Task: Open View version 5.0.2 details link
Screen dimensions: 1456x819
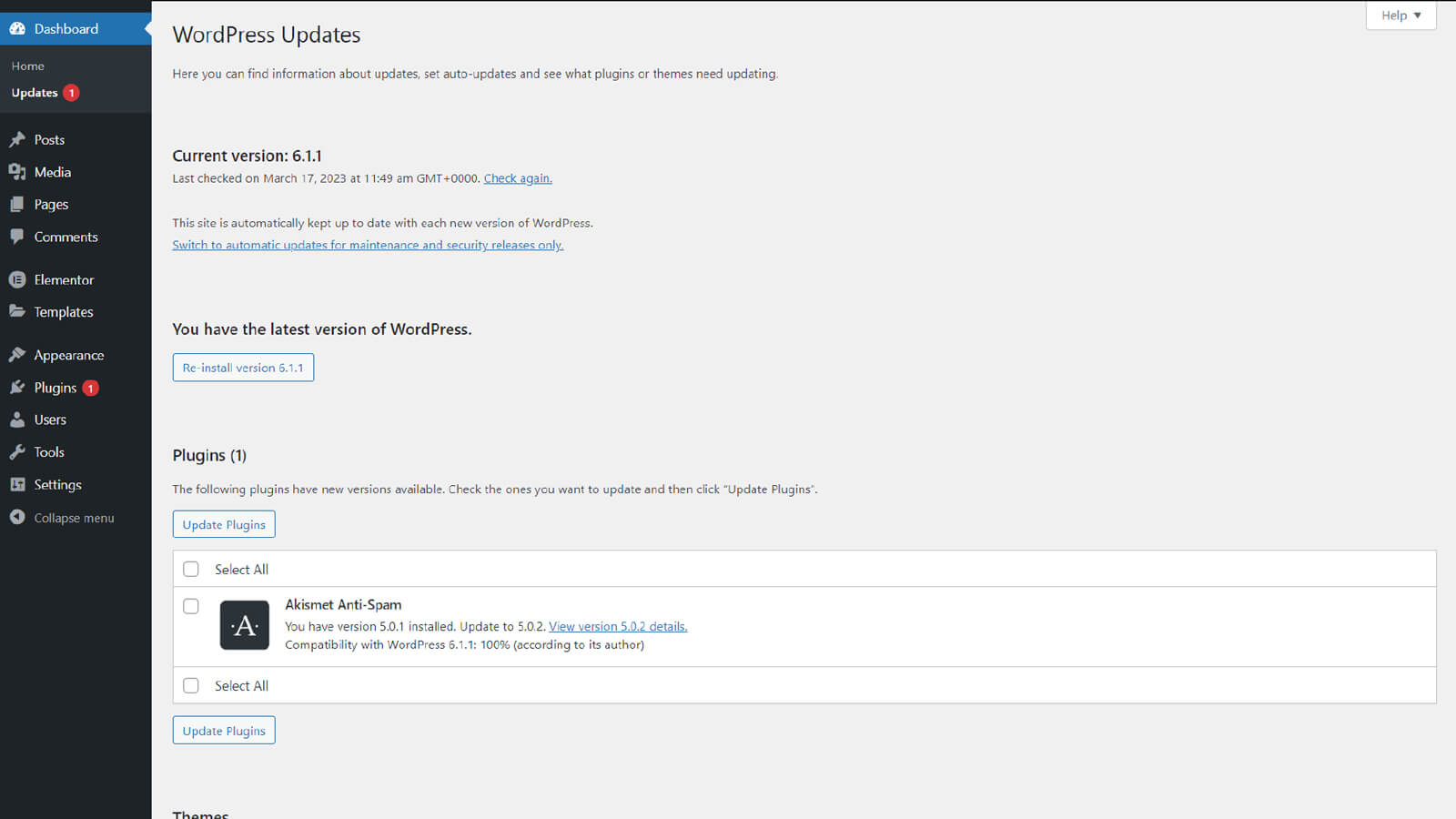Action: (618, 626)
